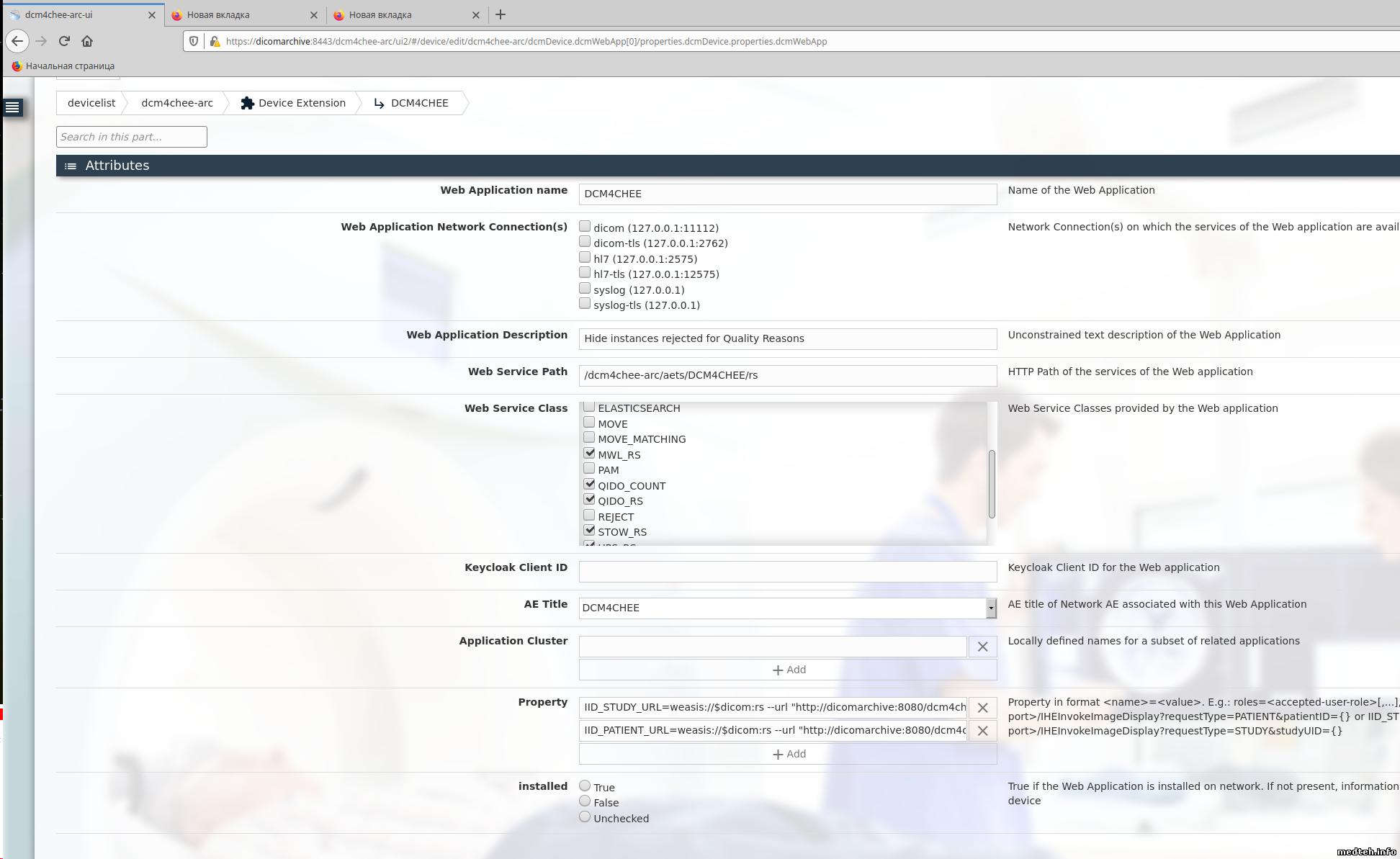Add a new Application Cluster entry
1400x859 pixels.
coord(788,670)
